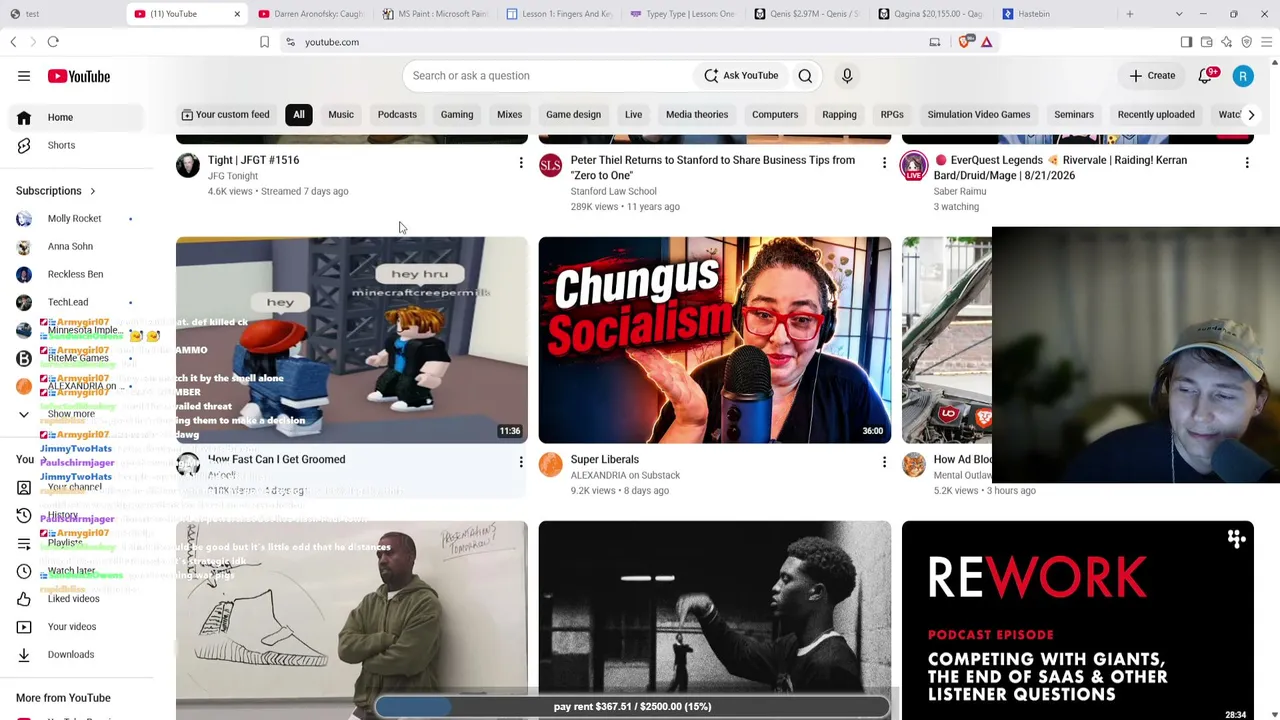Viewport: 1280px width, 720px height.
Task: Open the Liked videos thumbs-up icon
Action: 24,599
